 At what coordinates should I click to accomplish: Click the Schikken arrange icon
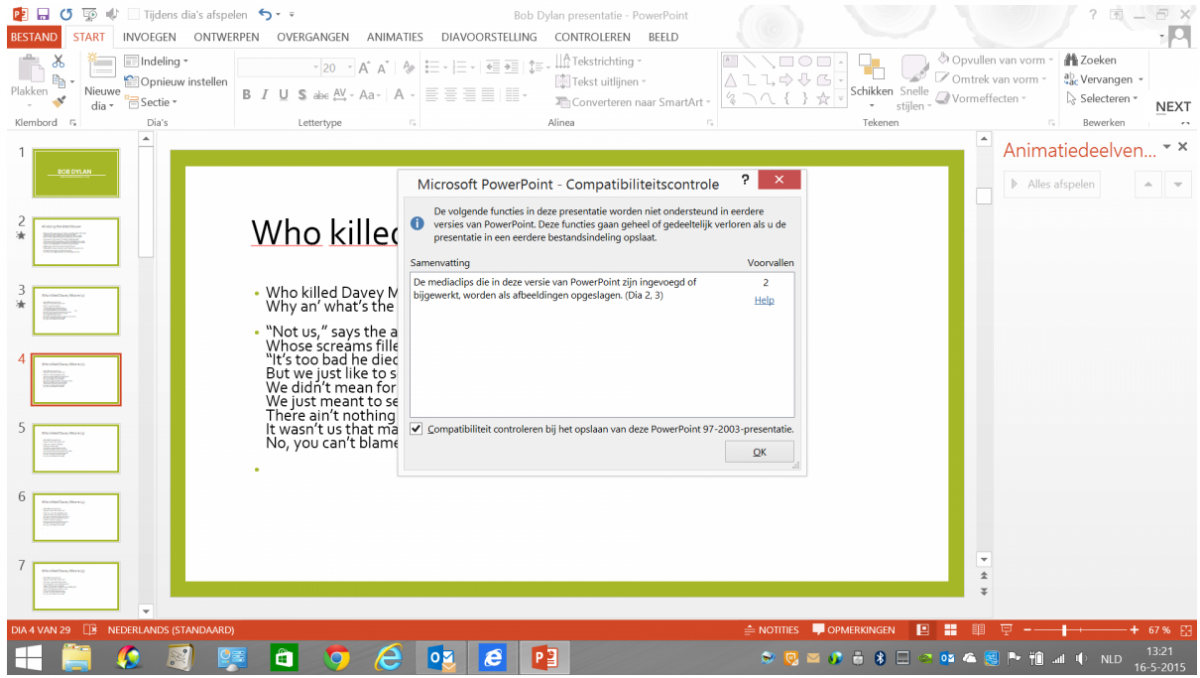(x=871, y=68)
